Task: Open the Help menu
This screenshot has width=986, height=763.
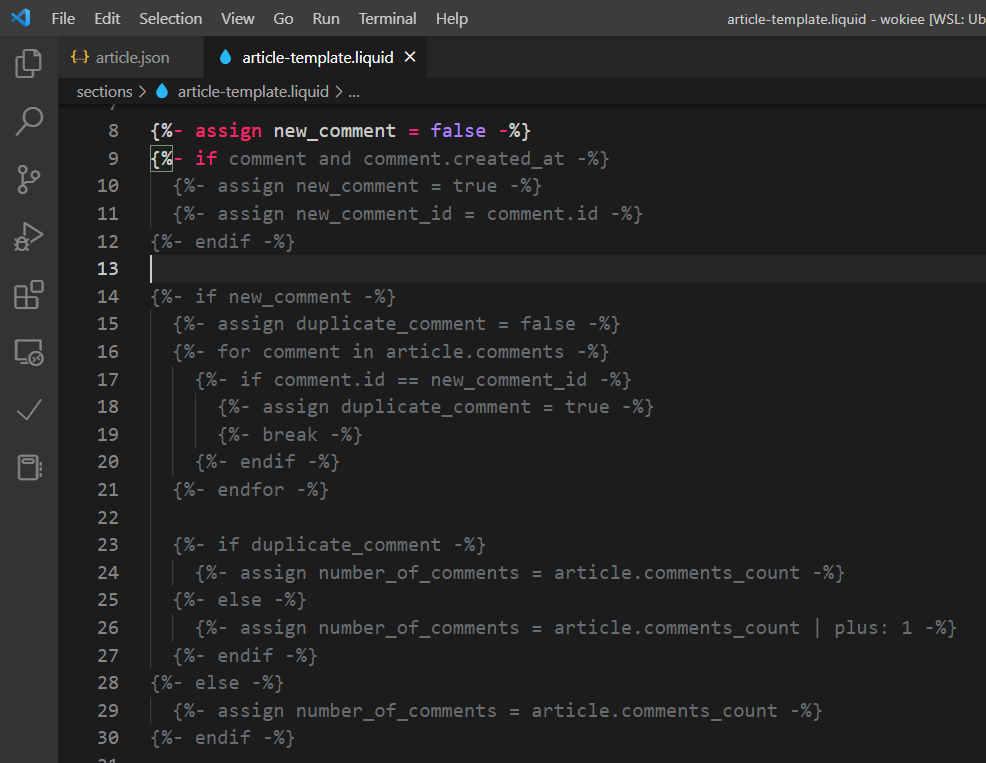Action: pos(451,19)
